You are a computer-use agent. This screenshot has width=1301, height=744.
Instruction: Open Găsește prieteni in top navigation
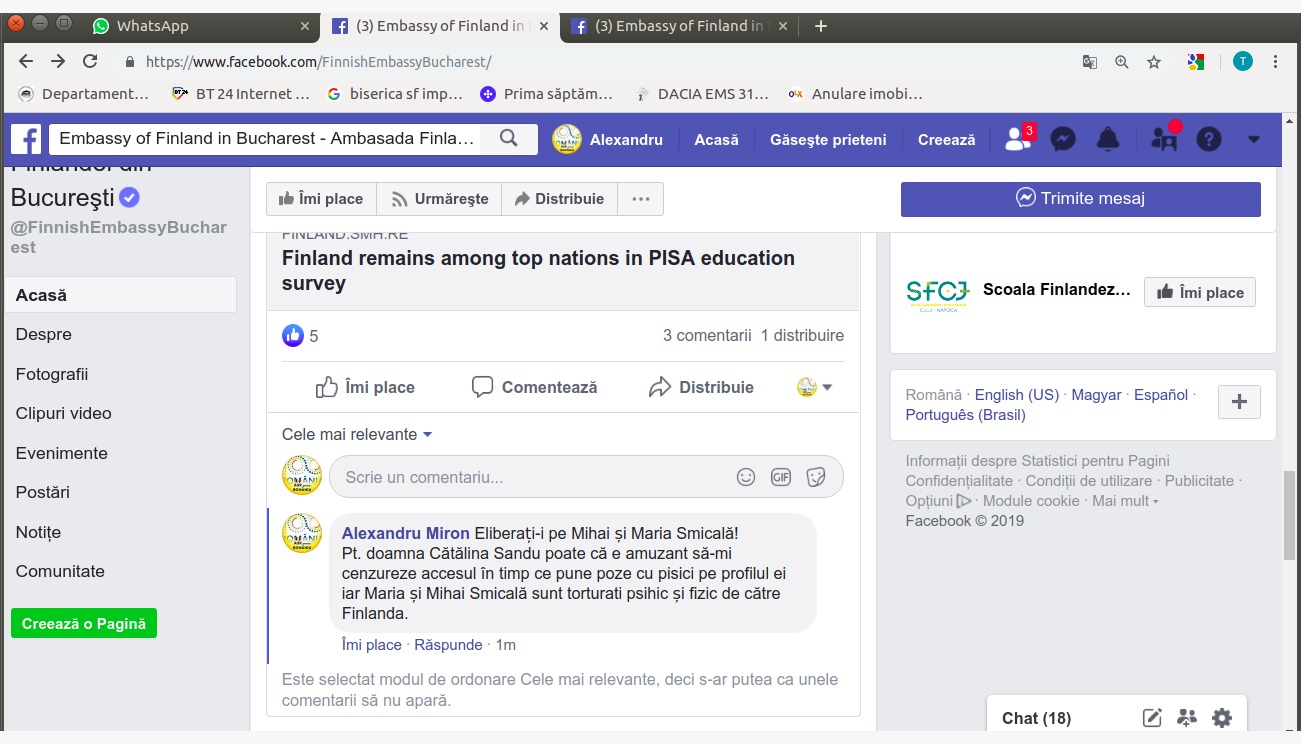pyautogui.click(x=828, y=140)
